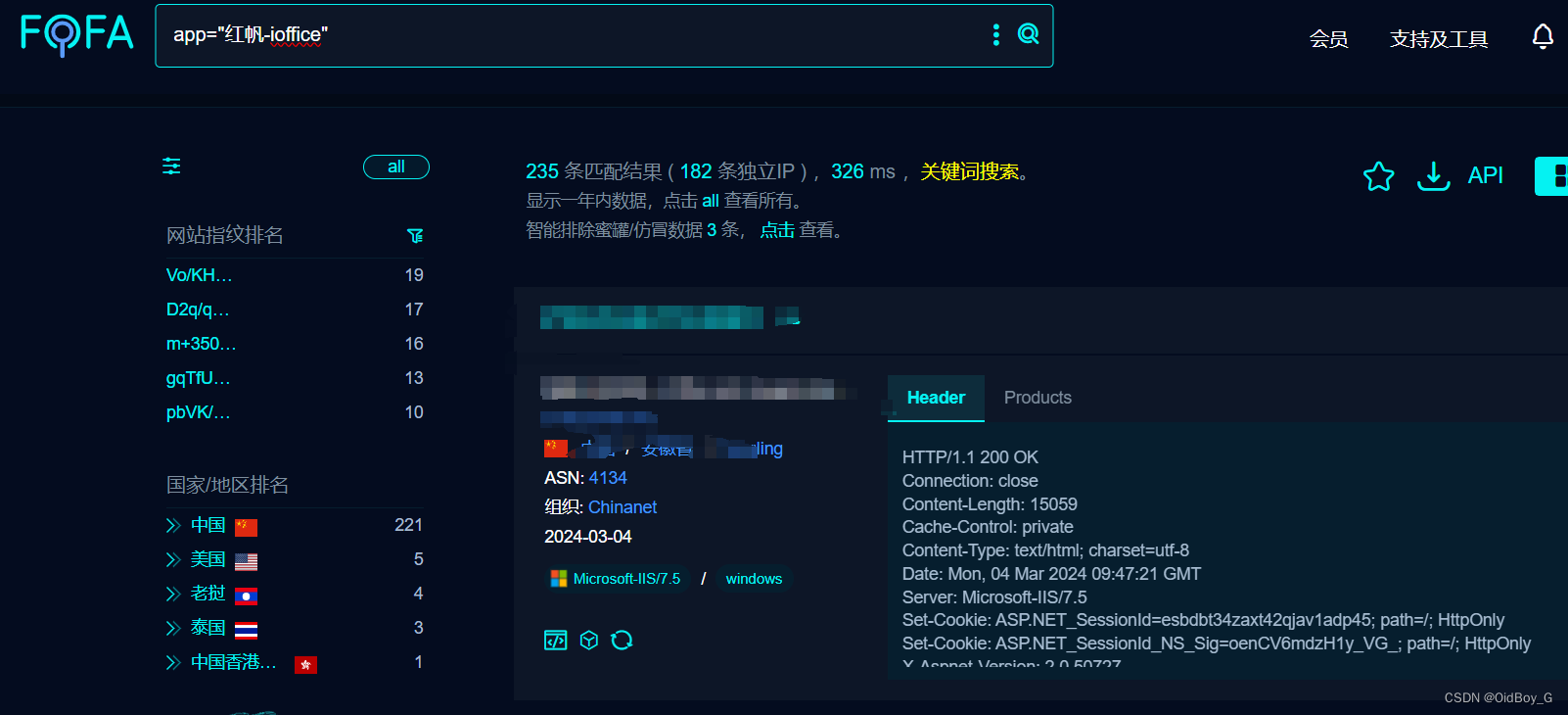Click the cube component icon
Viewport: 1568px width, 715px height.
pyautogui.click(x=589, y=641)
